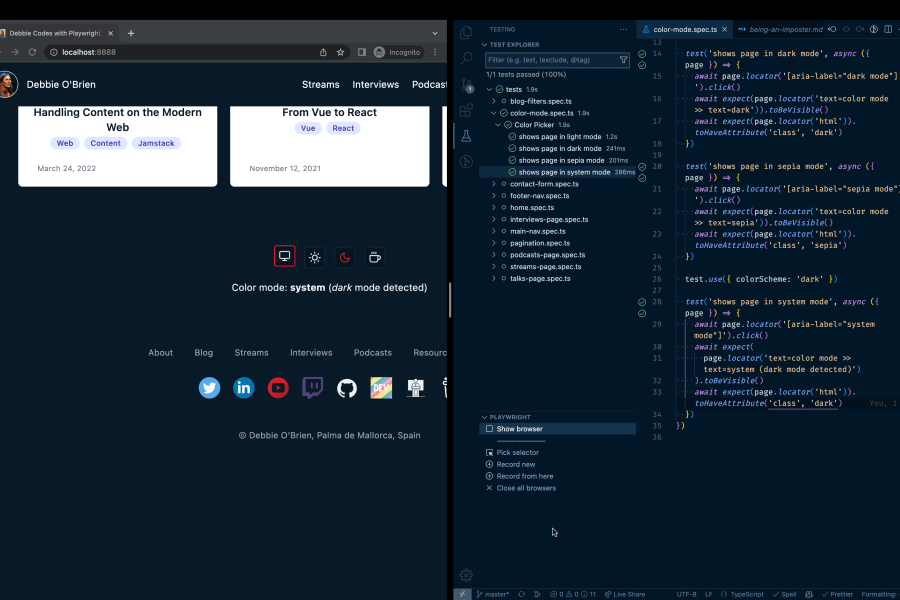Select 'shows page in light mode' test
The width and height of the screenshot is (900, 600).
(x=560, y=137)
